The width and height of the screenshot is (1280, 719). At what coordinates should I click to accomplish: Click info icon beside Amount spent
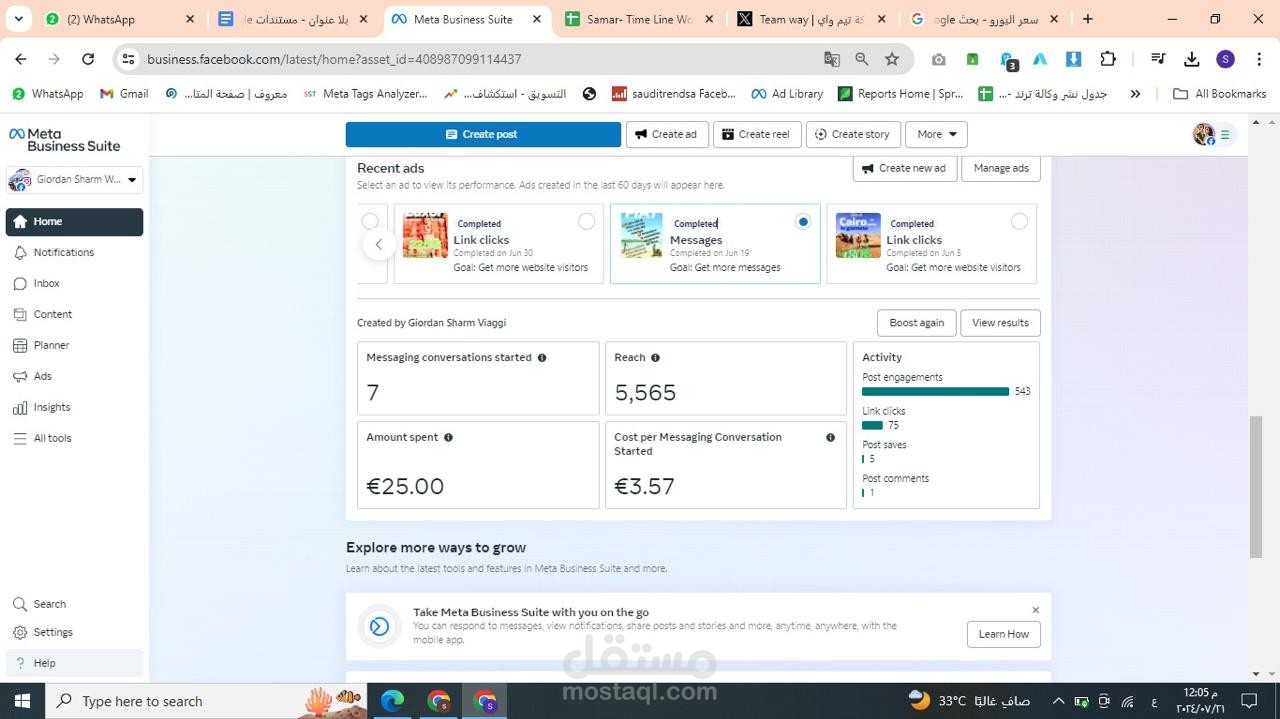(448, 438)
